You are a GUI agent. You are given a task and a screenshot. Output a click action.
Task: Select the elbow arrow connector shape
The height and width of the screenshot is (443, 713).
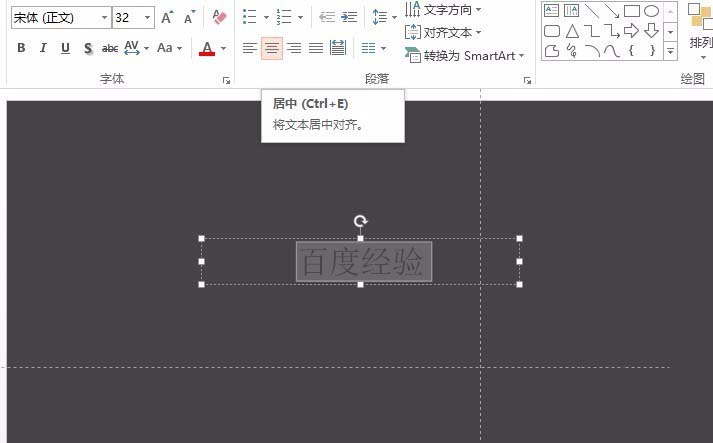pyautogui.click(x=612, y=31)
